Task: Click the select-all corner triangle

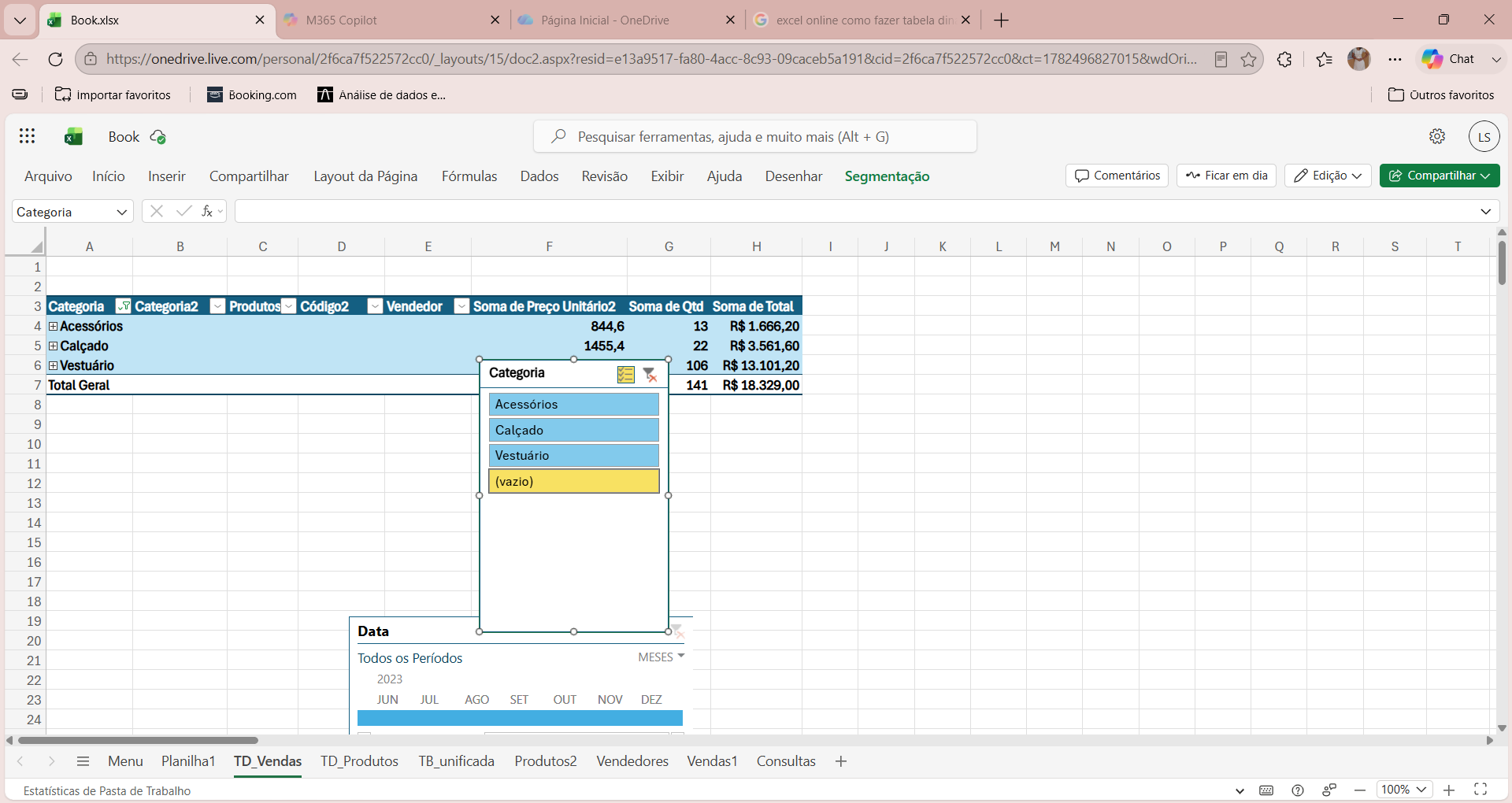Action: [36, 246]
